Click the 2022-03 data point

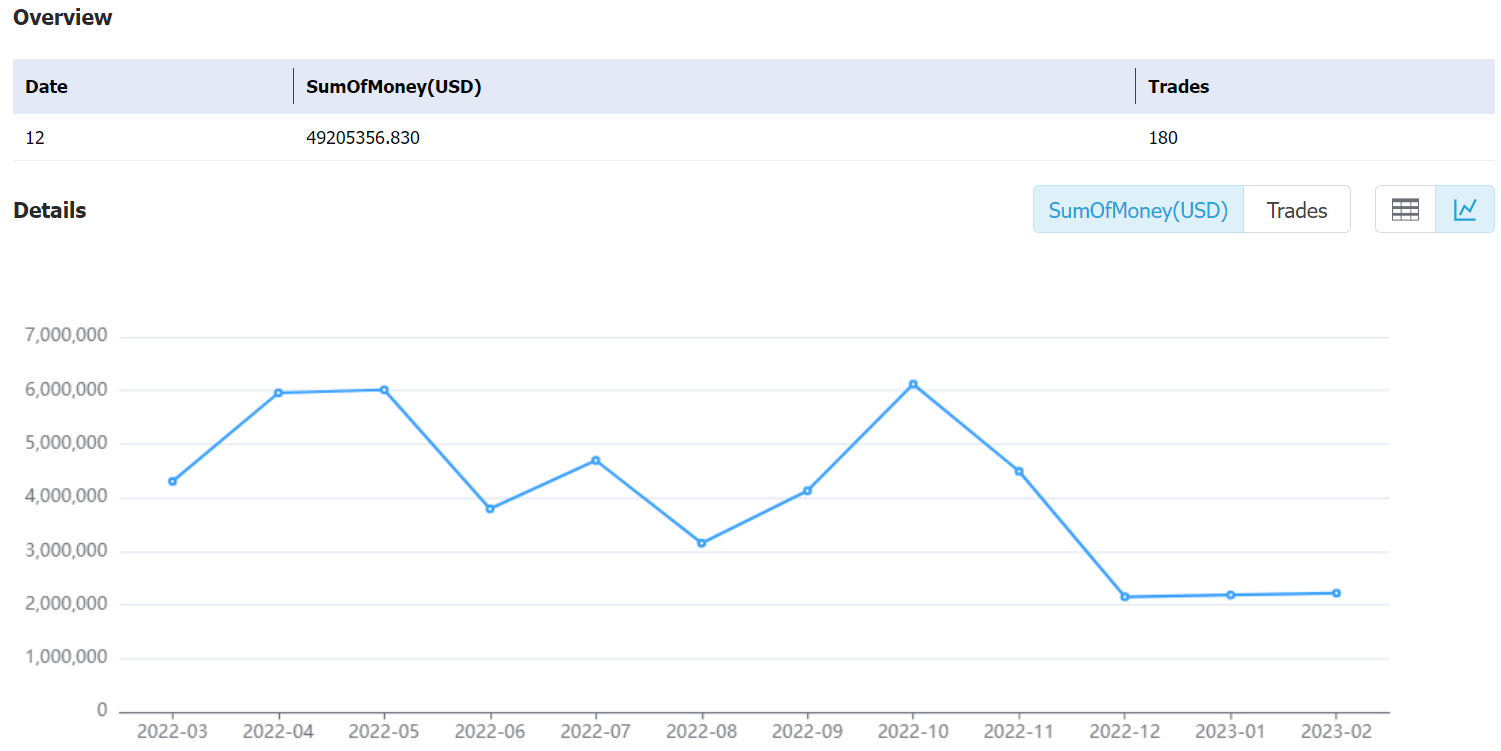(x=172, y=481)
